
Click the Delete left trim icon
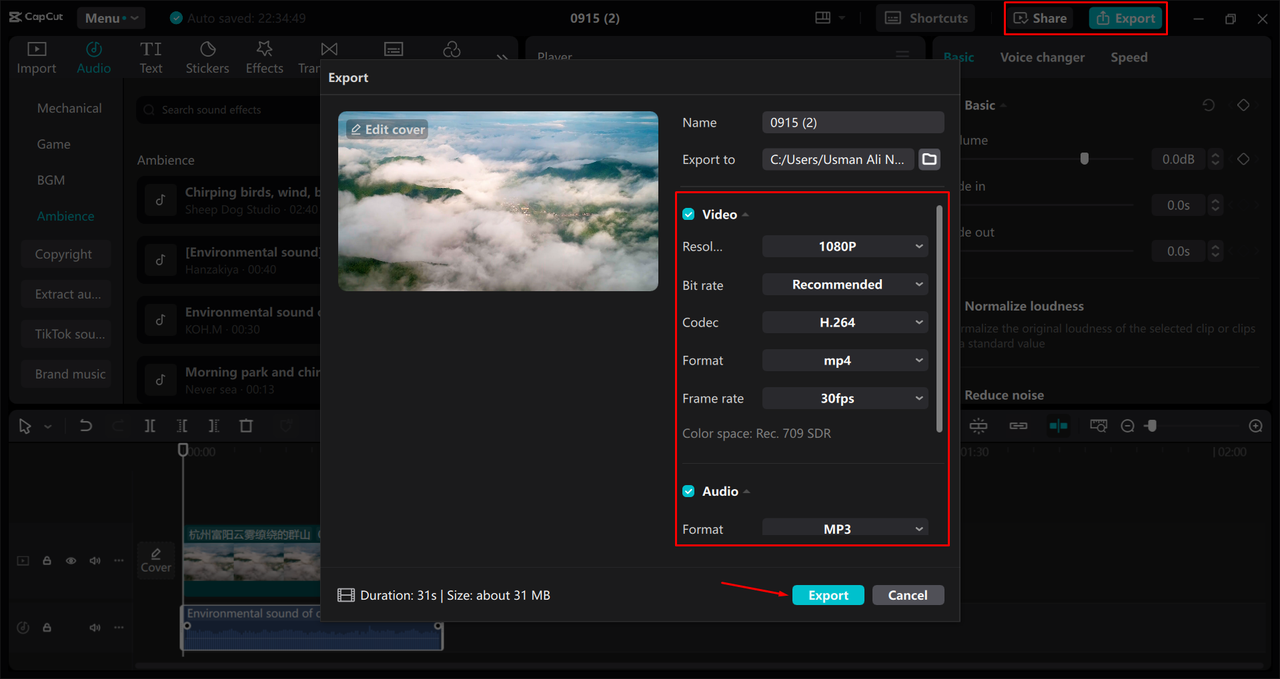coord(182,426)
